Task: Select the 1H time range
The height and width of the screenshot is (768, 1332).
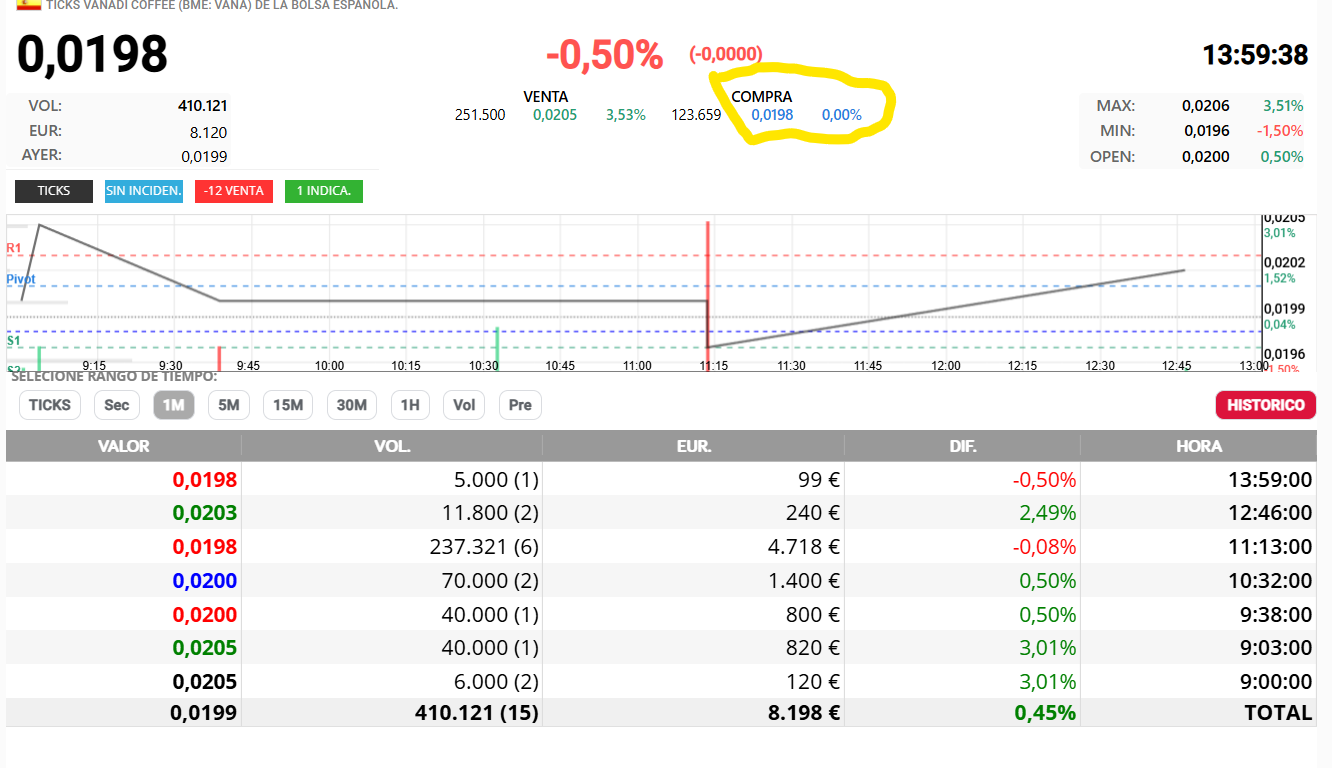Action: (x=410, y=405)
